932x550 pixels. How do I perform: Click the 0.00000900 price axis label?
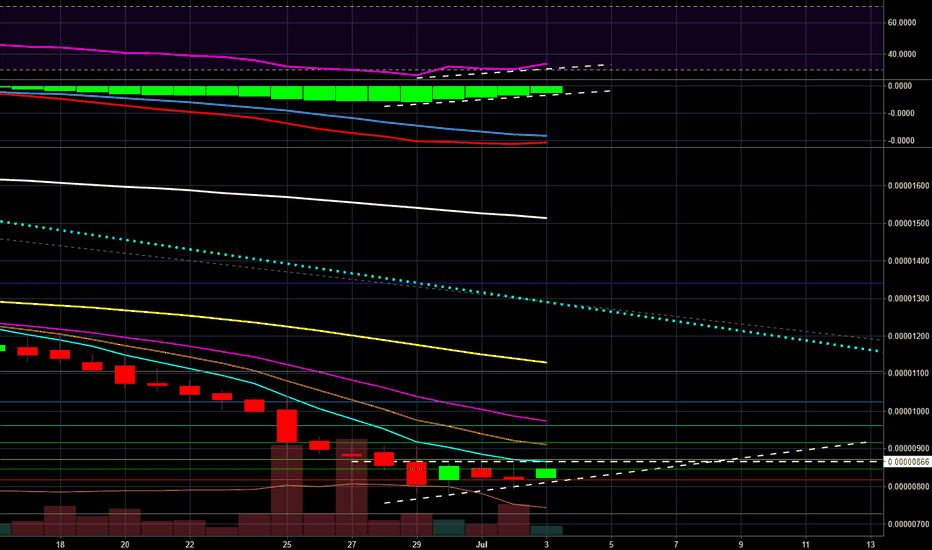(908, 448)
